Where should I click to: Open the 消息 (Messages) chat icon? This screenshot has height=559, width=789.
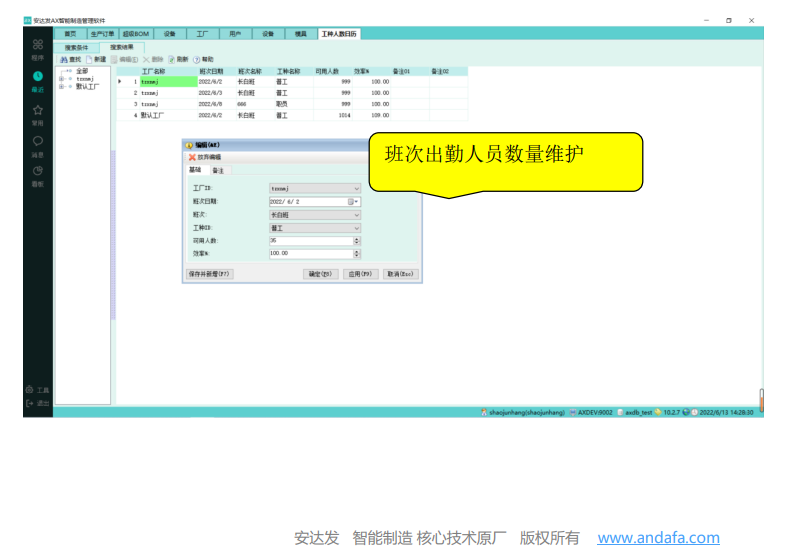point(37,142)
